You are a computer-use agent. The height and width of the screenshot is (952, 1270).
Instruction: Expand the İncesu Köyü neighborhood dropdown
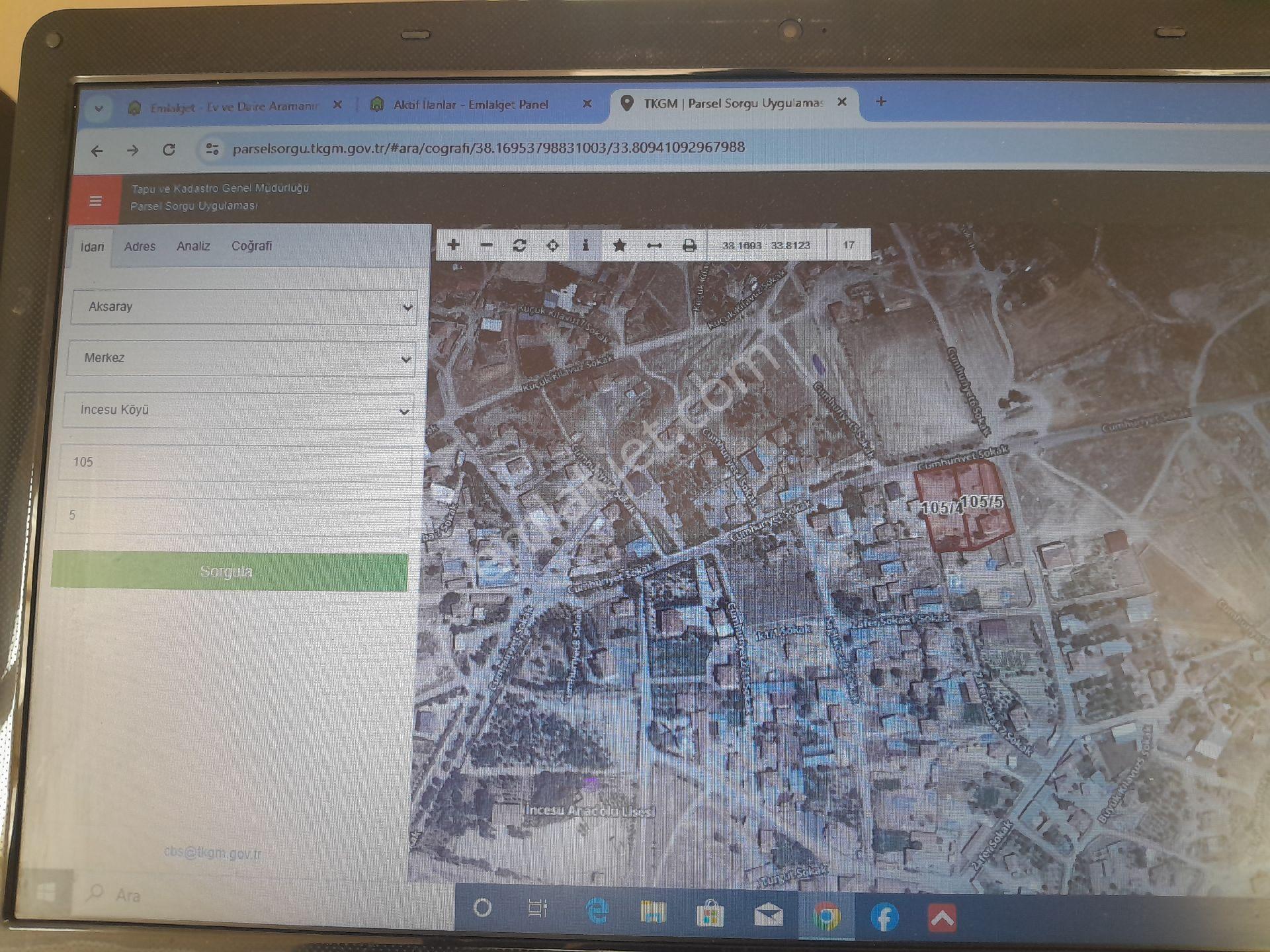point(239,410)
